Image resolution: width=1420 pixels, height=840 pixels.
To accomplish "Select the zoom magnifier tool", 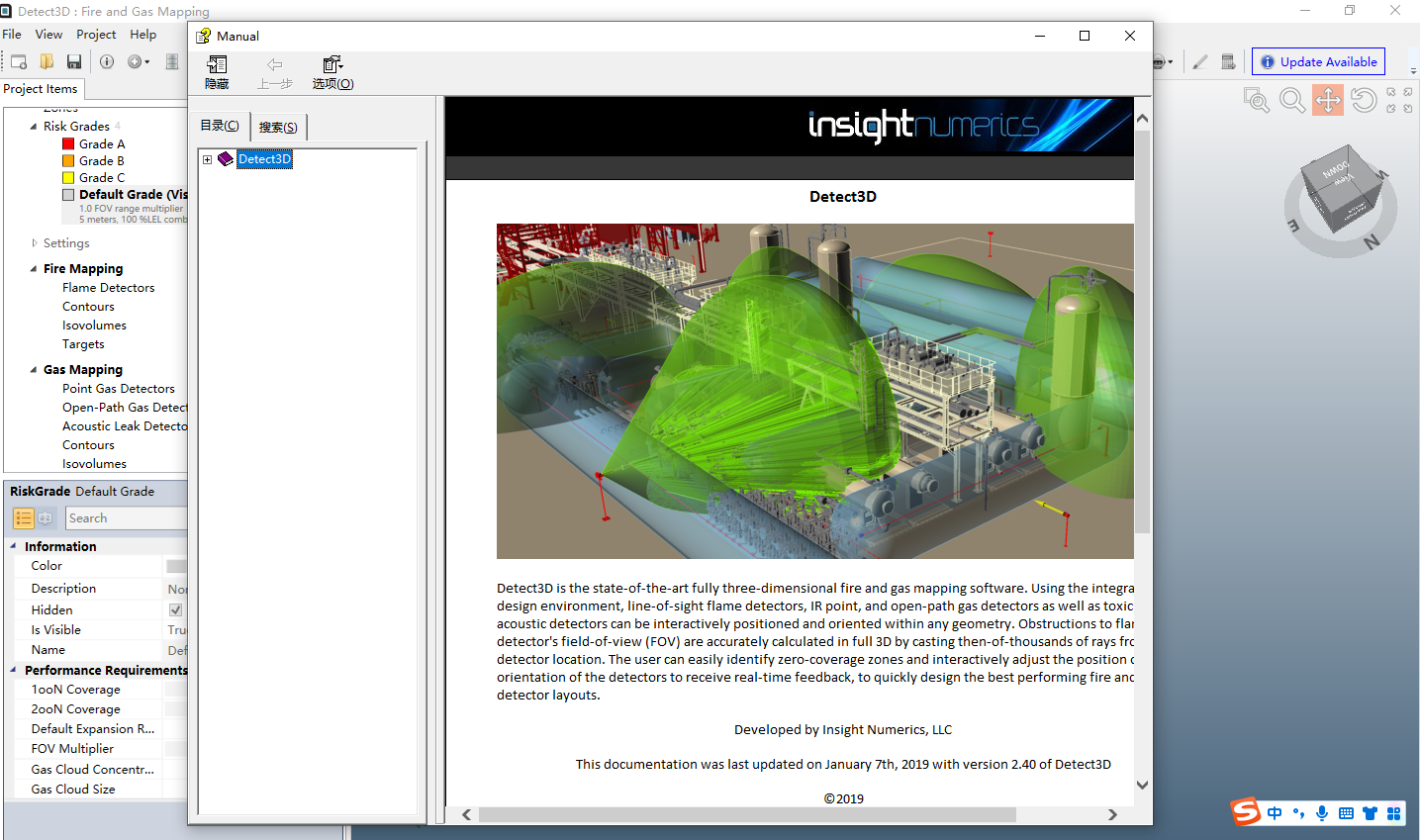I will coord(1292,100).
